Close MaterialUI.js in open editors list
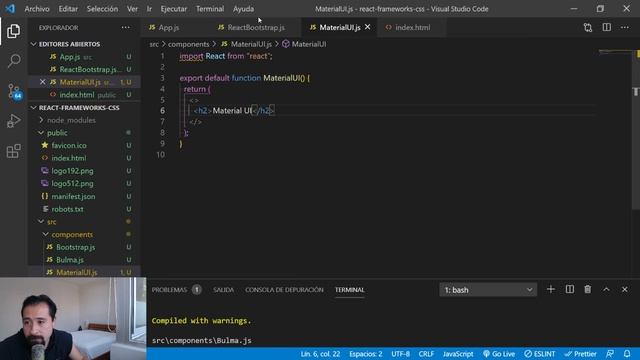Viewport: 640px width, 360px height. click(42, 82)
